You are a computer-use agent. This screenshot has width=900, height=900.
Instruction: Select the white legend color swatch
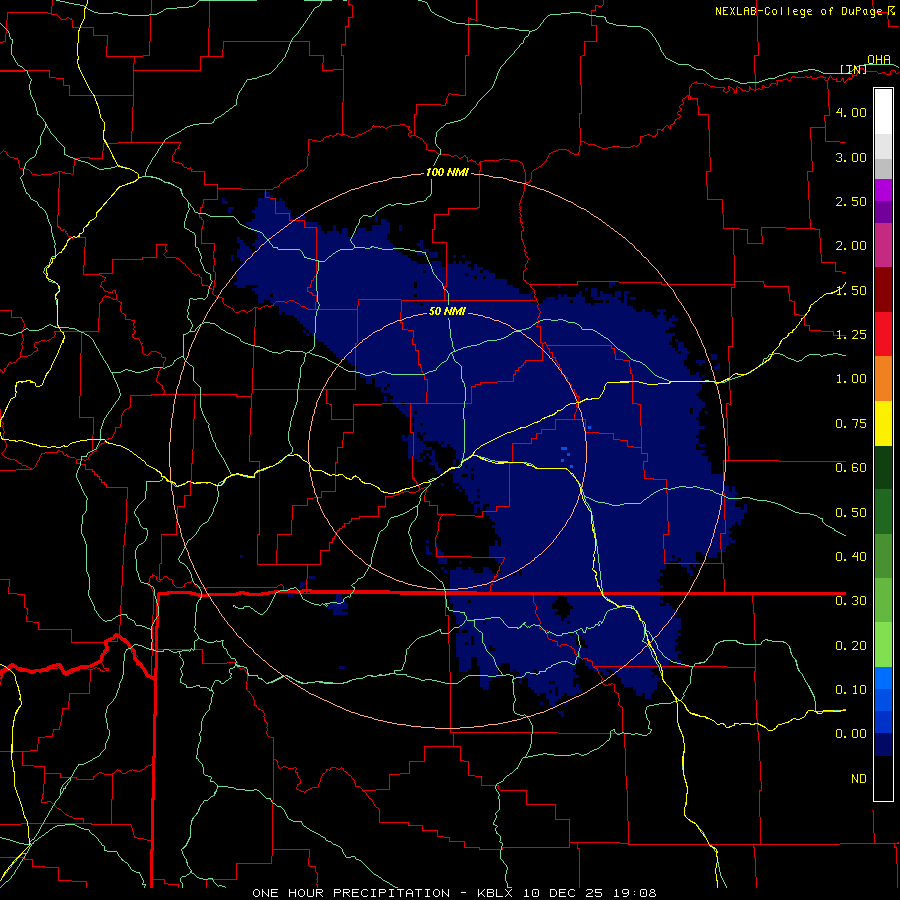pyautogui.click(x=883, y=112)
